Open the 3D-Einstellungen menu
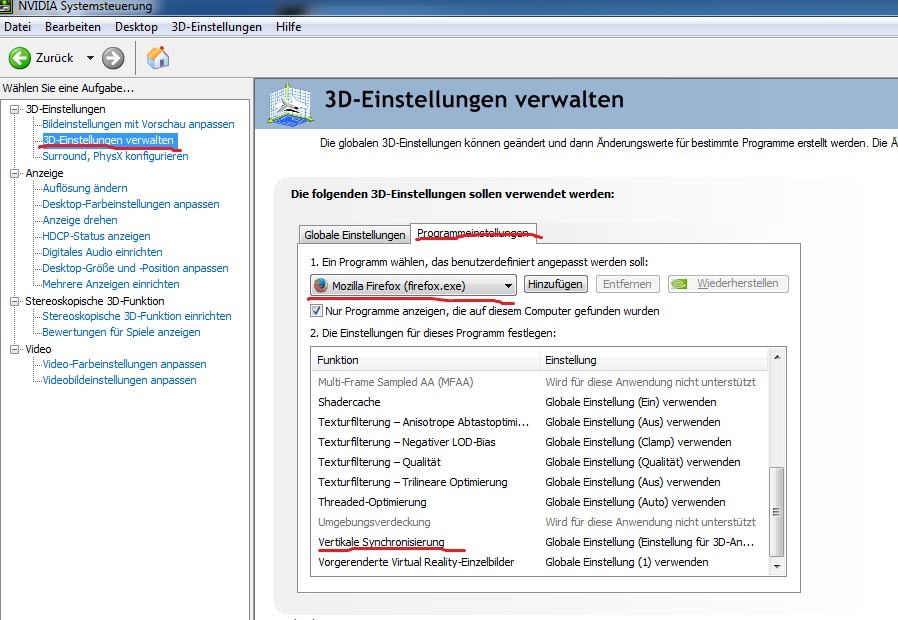 pyautogui.click(x=216, y=27)
